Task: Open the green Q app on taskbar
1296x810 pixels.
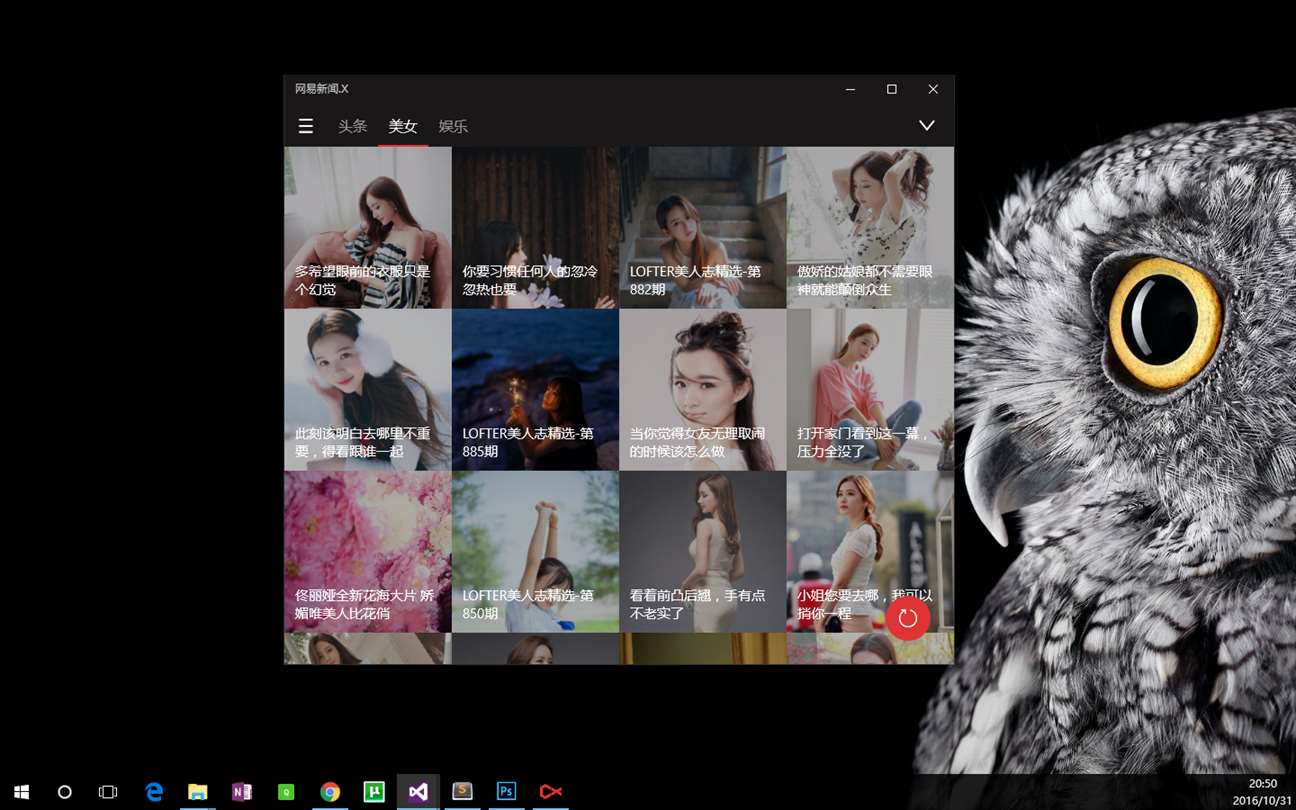Action: point(286,792)
